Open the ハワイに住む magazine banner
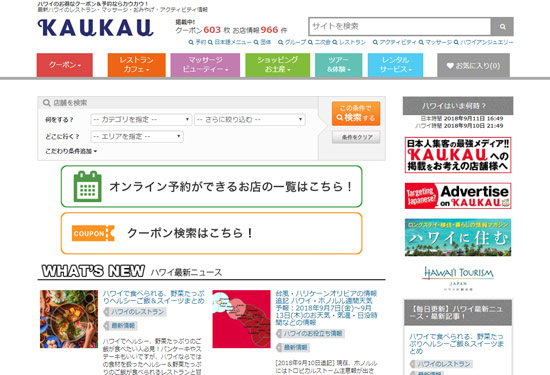This screenshot has height=375, width=550. pos(458,237)
